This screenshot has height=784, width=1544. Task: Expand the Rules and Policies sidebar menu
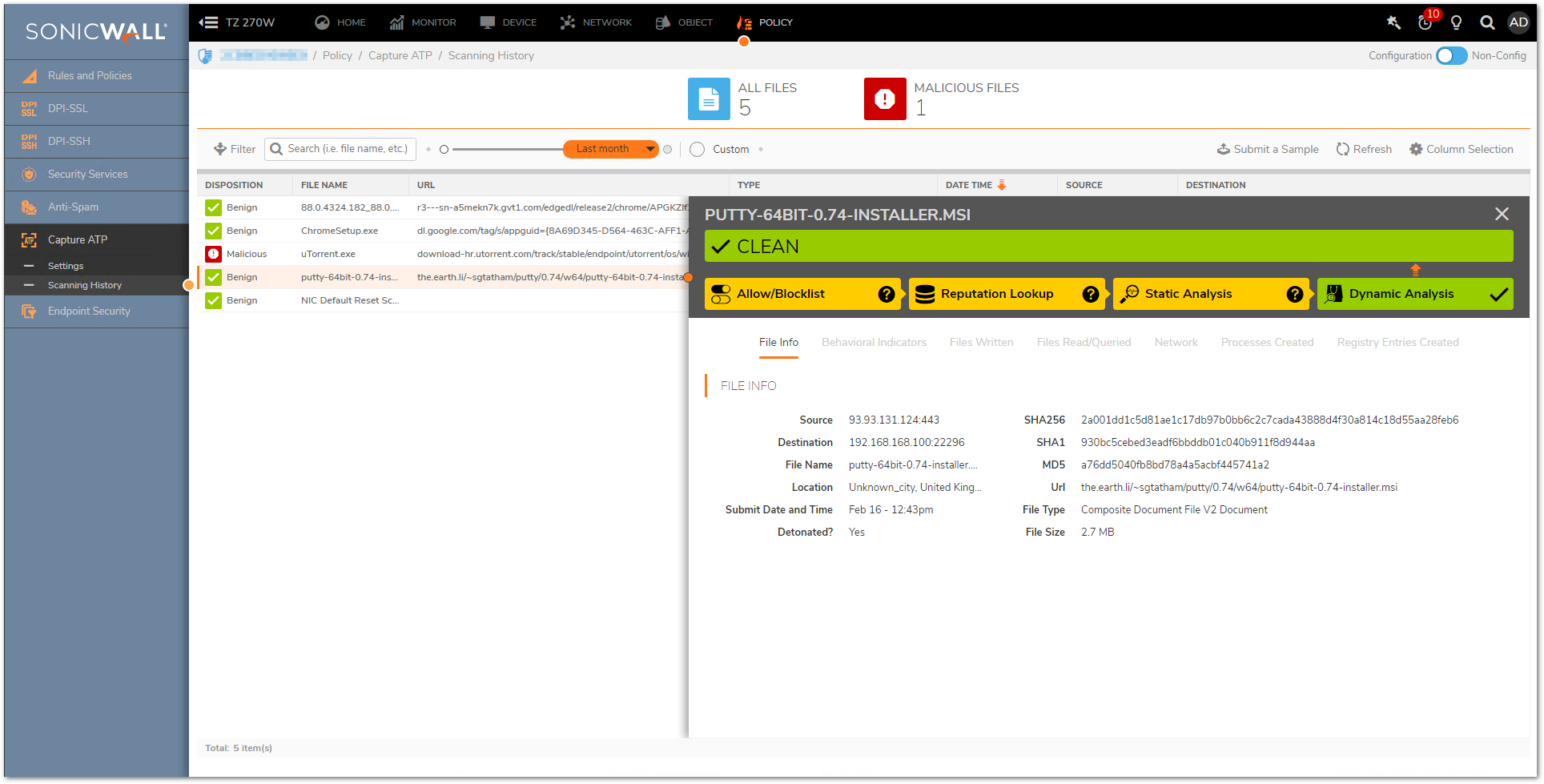click(x=90, y=75)
